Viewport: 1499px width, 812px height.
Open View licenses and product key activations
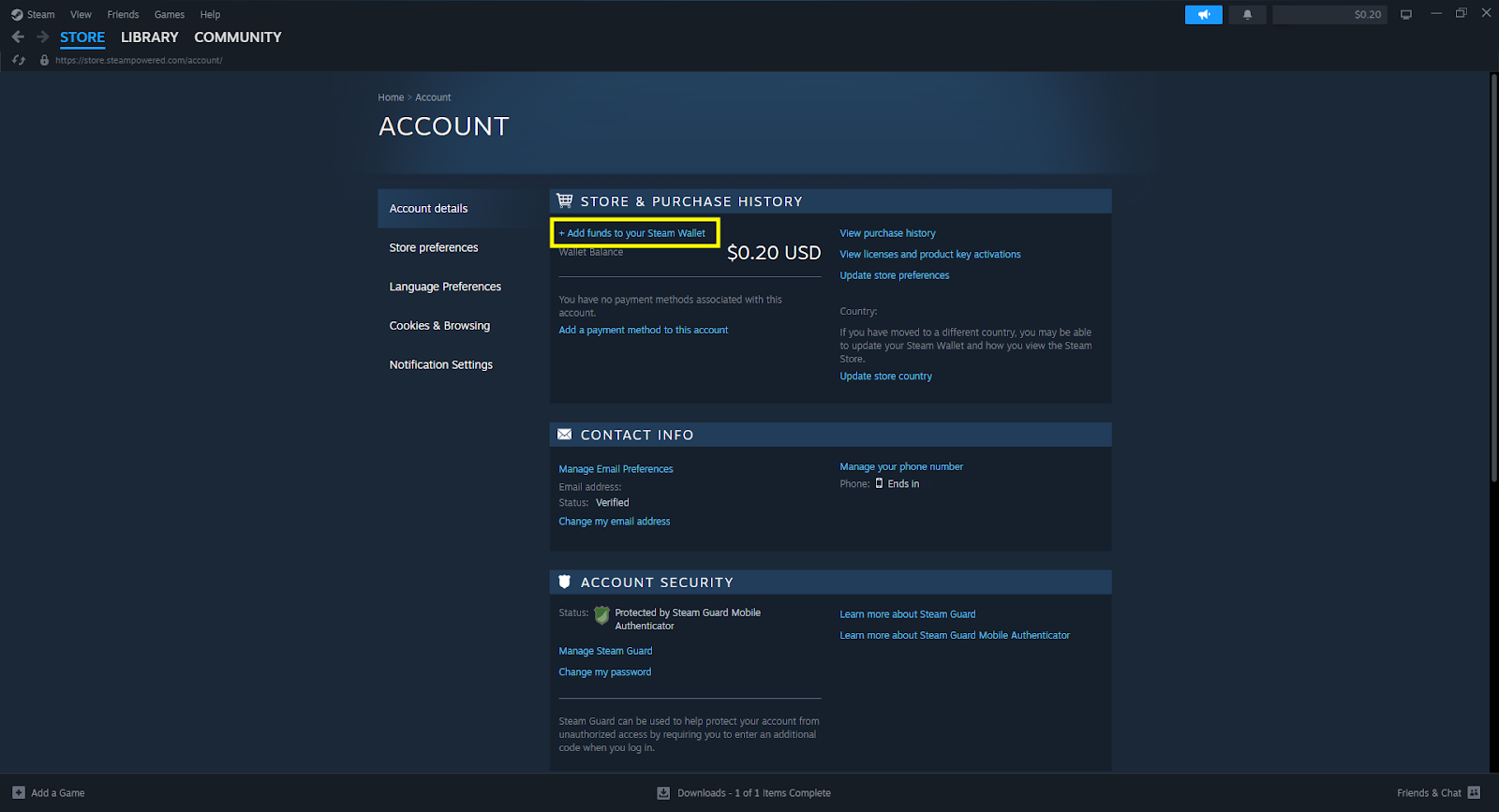pyautogui.click(x=930, y=254)
